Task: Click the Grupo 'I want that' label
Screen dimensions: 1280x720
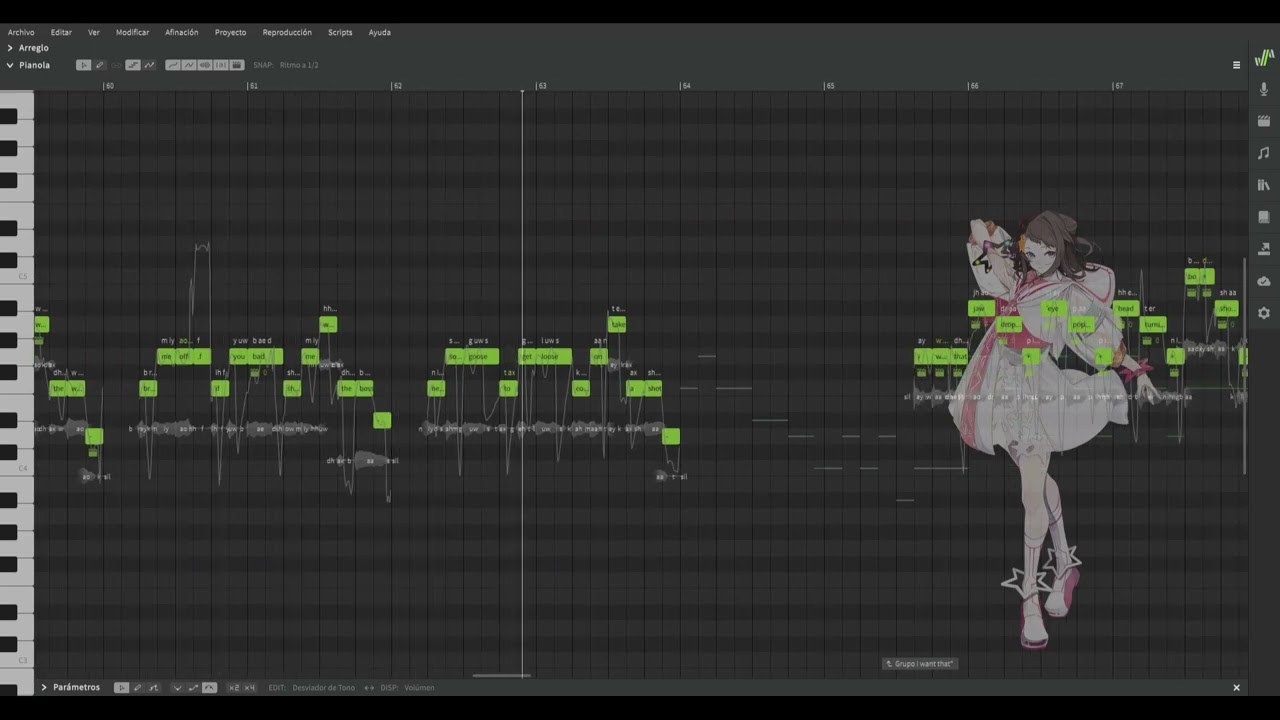Action: 920,664
